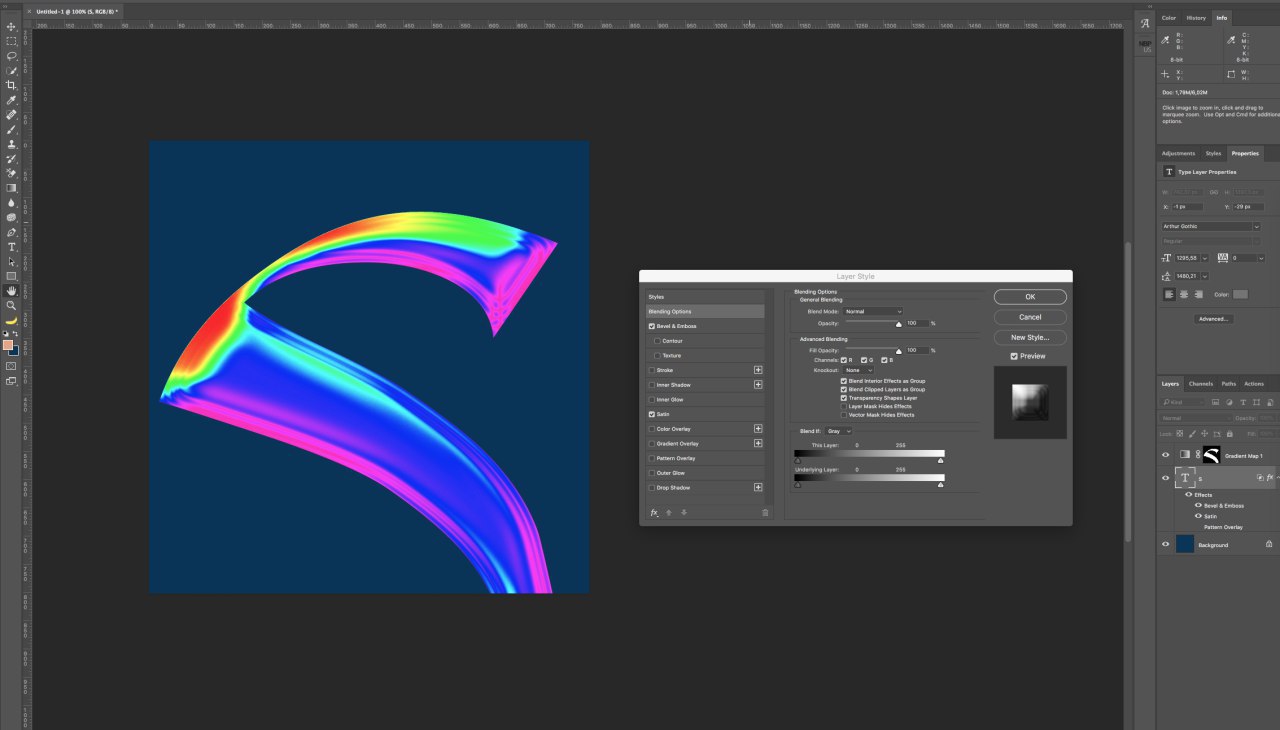This screenshot has width=1280, height=730.
Task: Select the Pen tool
Action: (12, 232)
